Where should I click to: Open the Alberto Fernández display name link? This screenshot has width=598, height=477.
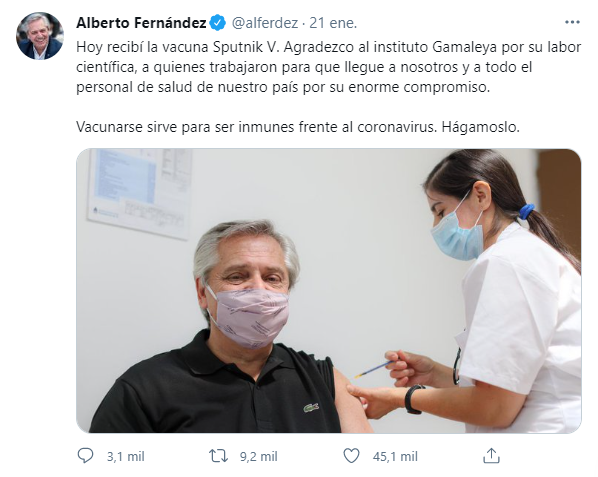[x=141, y=23]
